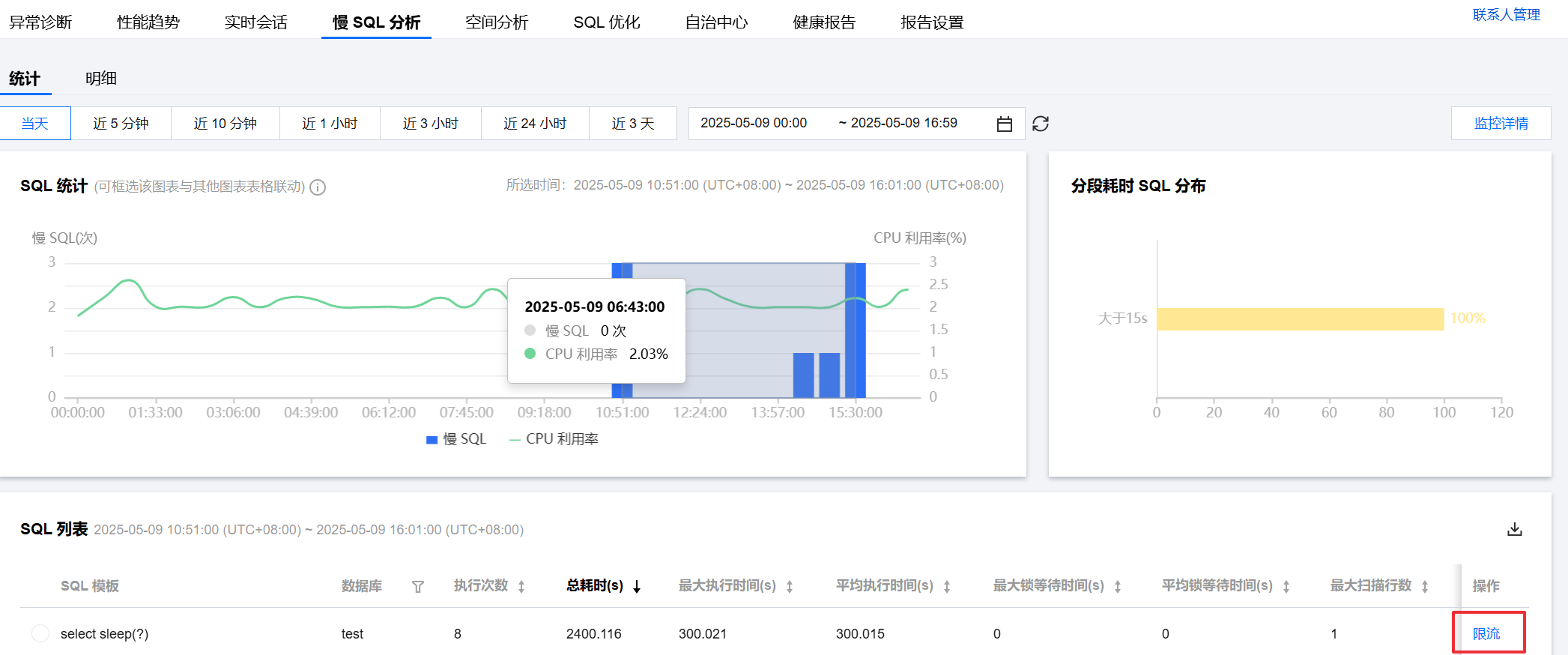This screenshot has width=1568, height=655.
Task: Open the 数据库 column filter icon
Action: pos(418,587)
